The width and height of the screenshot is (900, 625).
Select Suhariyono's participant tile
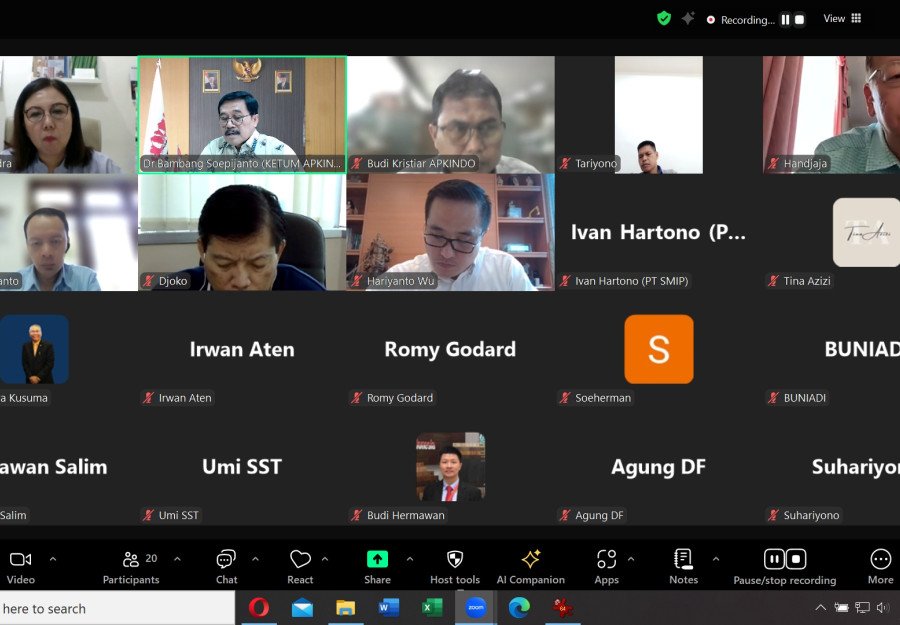831,467
